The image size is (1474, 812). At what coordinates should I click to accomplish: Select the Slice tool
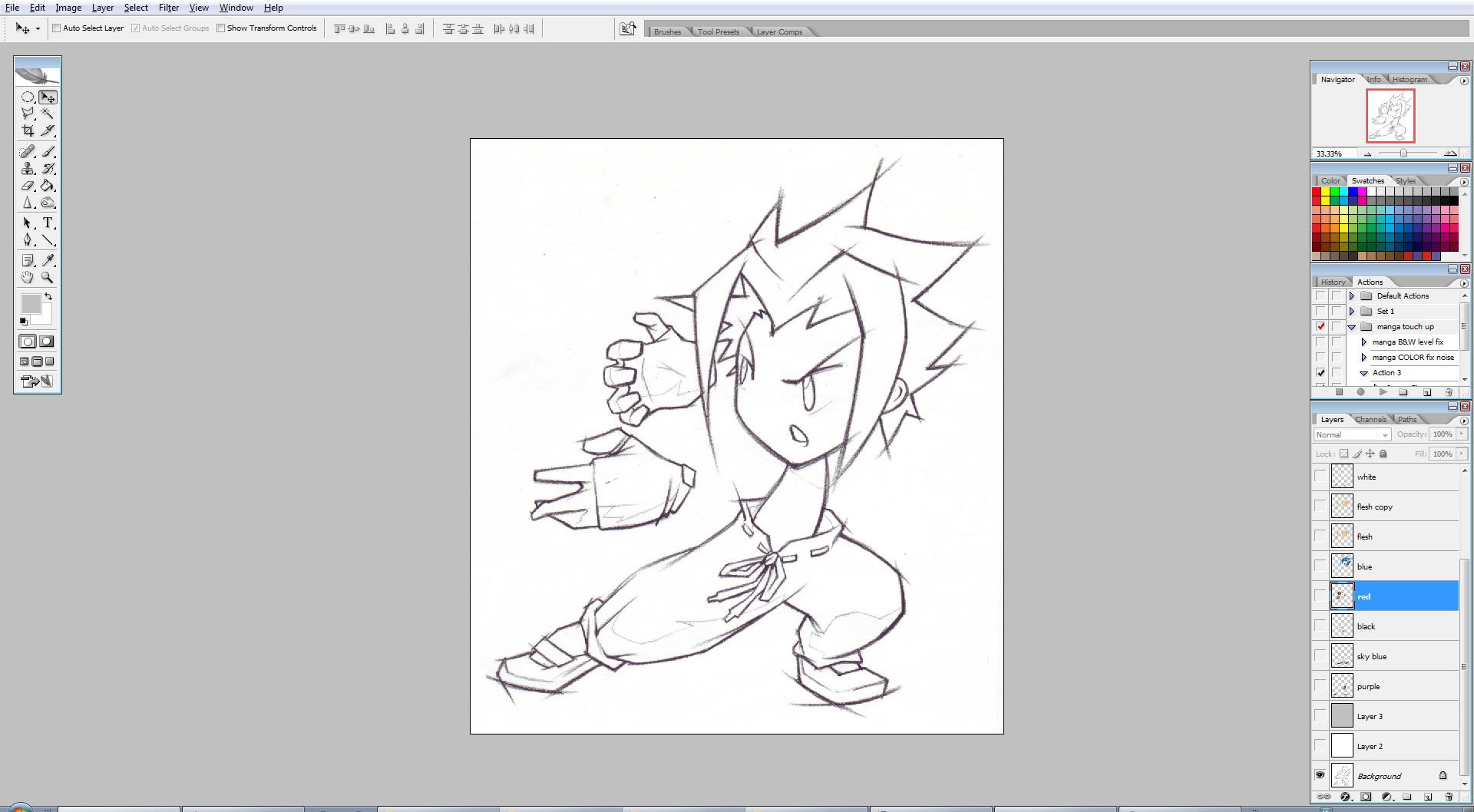48,130
